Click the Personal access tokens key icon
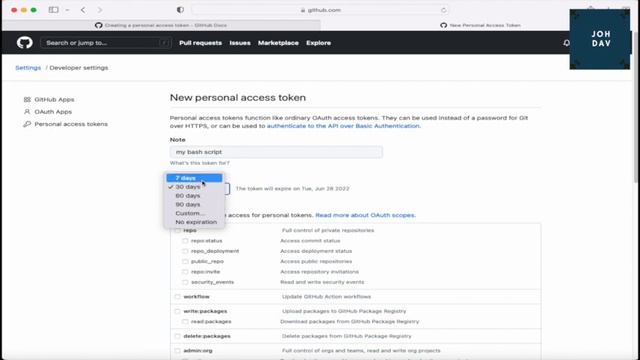The width and height of the screenshot is (640, 360). 27,124
